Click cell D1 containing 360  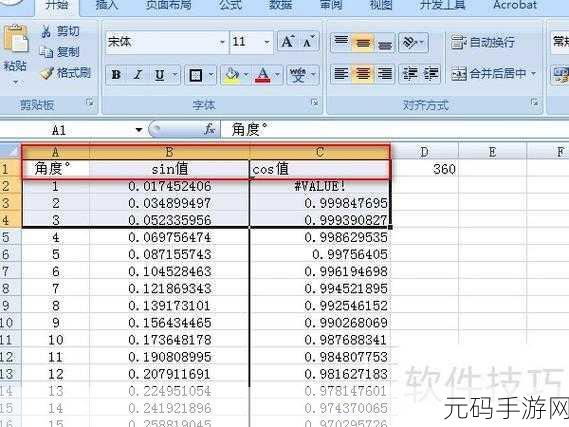(x=425, y=169)
